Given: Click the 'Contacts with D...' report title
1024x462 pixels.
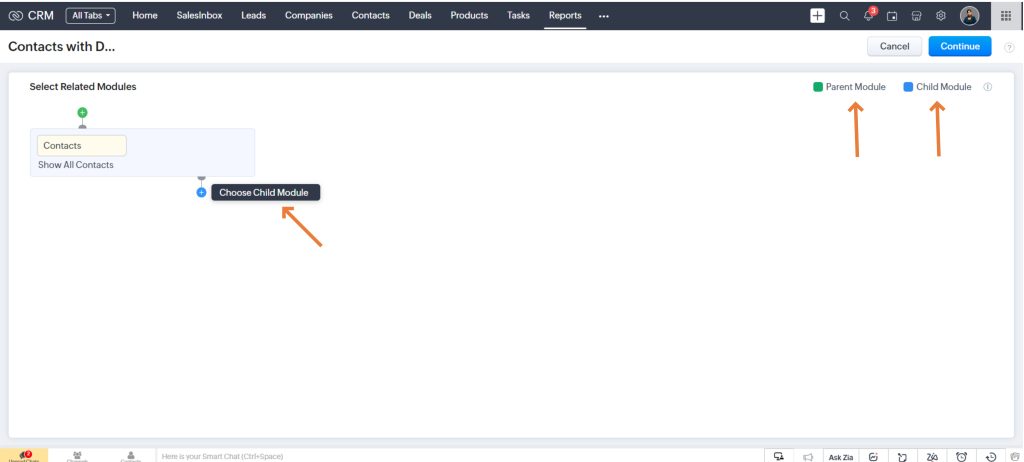Looking at the screenshot, I should pyautogui.click(x=61, y=46).
